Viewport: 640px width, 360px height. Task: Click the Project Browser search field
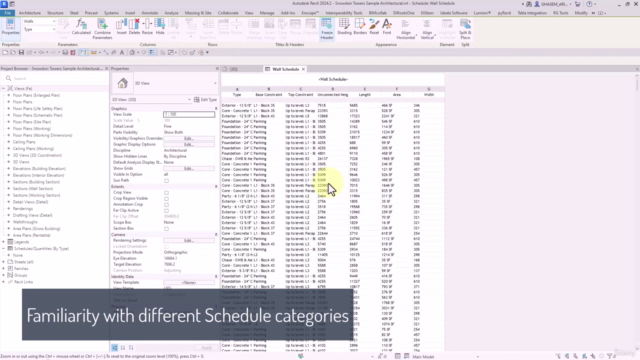57,78
